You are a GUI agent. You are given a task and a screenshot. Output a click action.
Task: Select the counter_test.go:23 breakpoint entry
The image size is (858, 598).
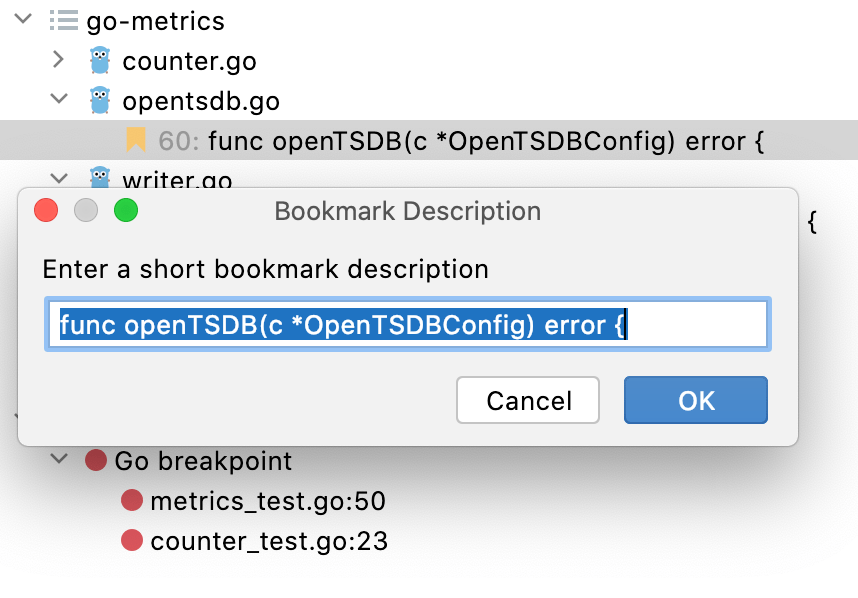pyautogui.click(x=268, y=540)
